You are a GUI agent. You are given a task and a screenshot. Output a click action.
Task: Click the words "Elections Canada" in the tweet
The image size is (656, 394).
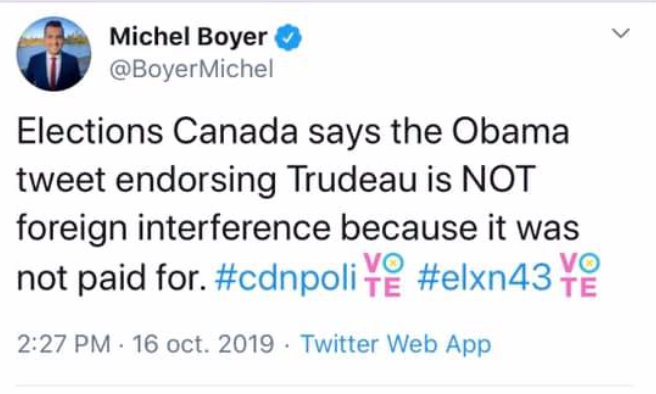coord(157,131)
